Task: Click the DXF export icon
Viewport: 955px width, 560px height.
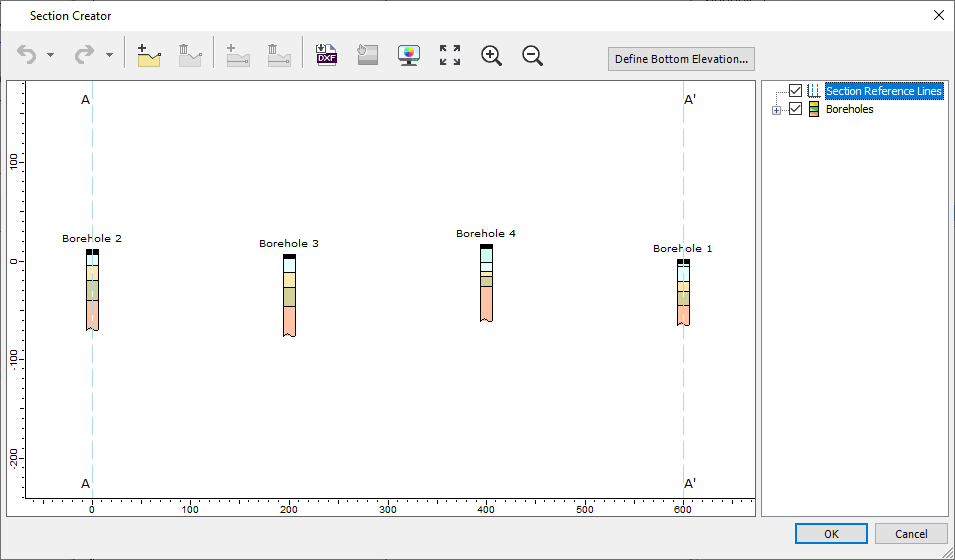Action: 327,55
